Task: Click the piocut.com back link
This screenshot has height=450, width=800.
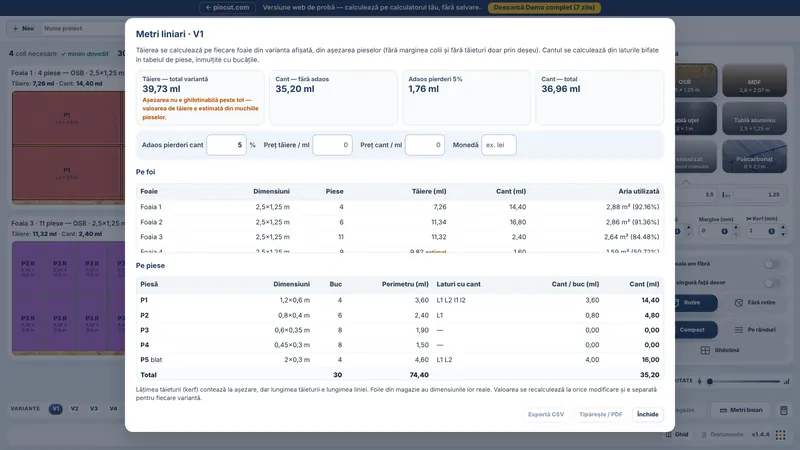Action: pos(227,8)
